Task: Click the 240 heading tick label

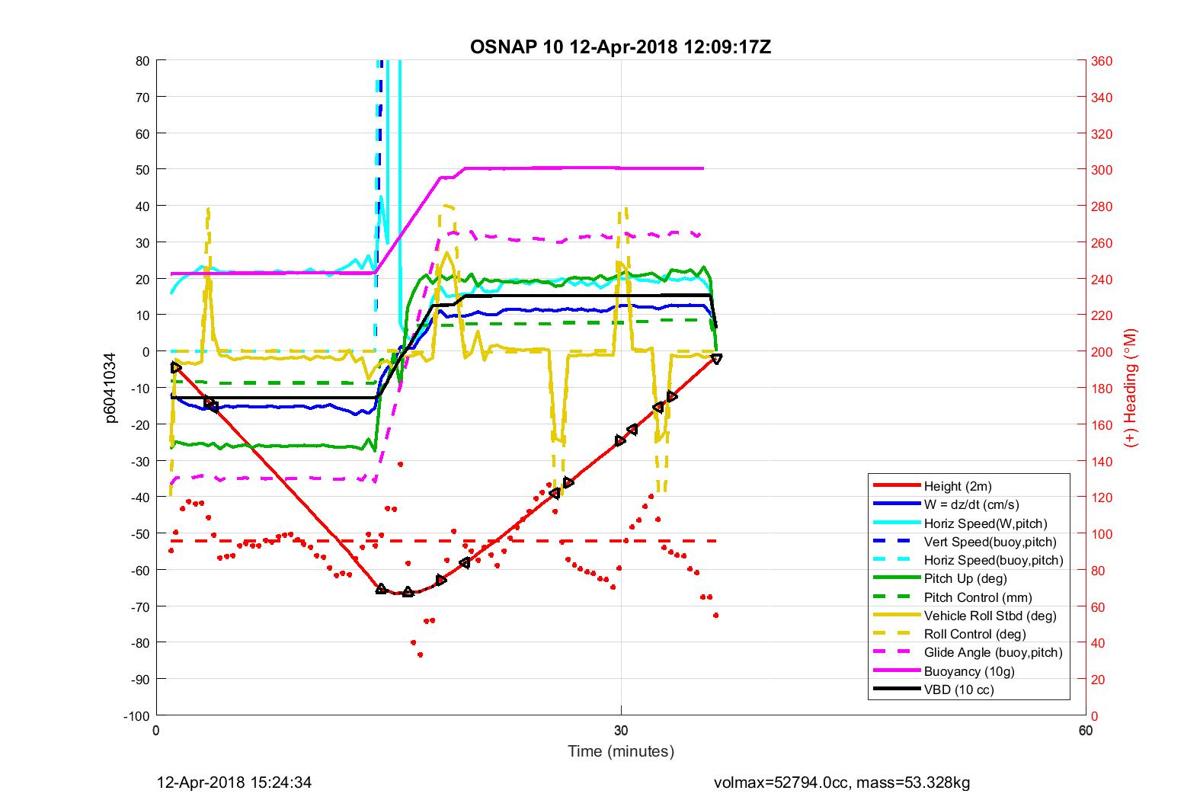Action: pos(1103,279)
